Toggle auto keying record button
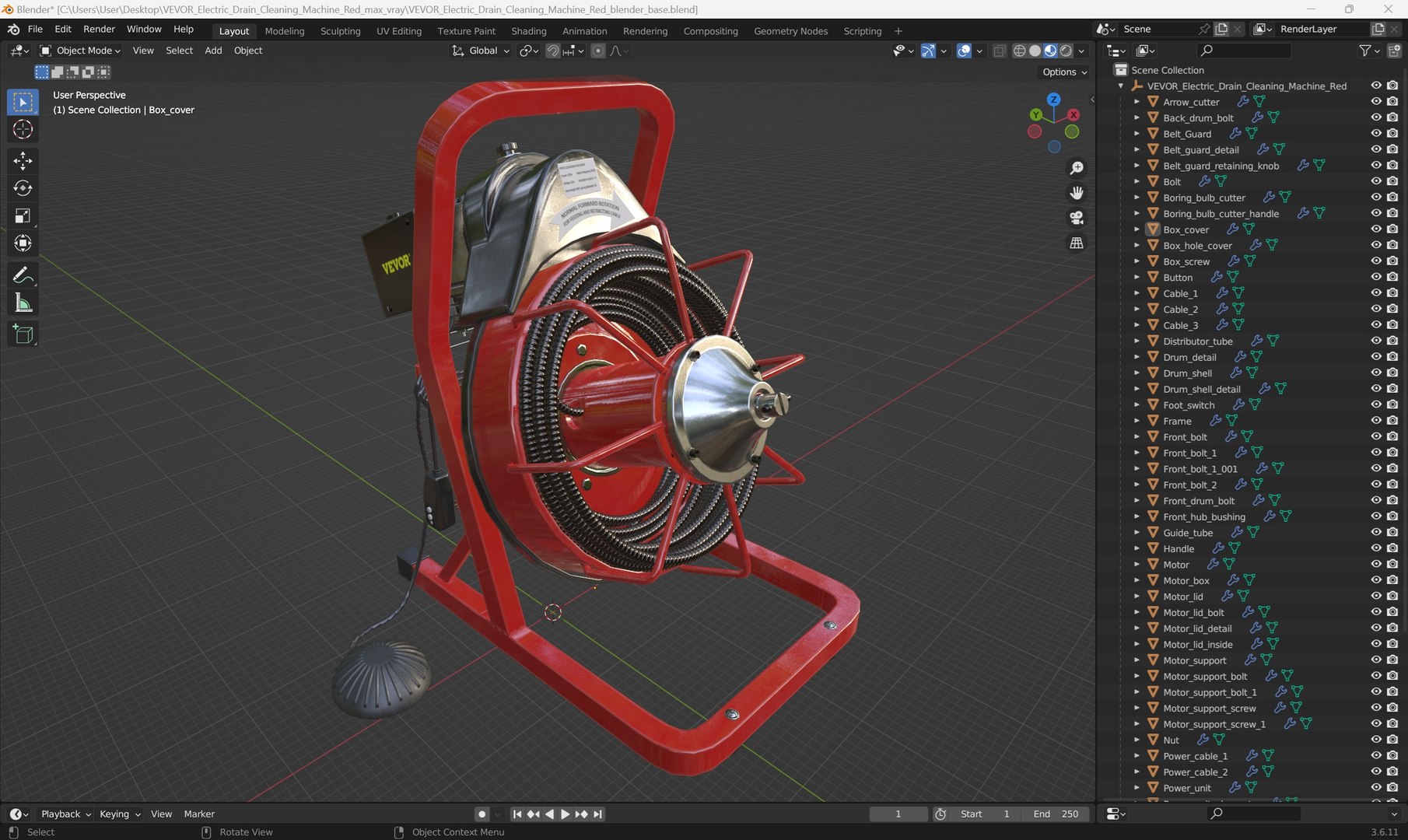 point(482,814)
